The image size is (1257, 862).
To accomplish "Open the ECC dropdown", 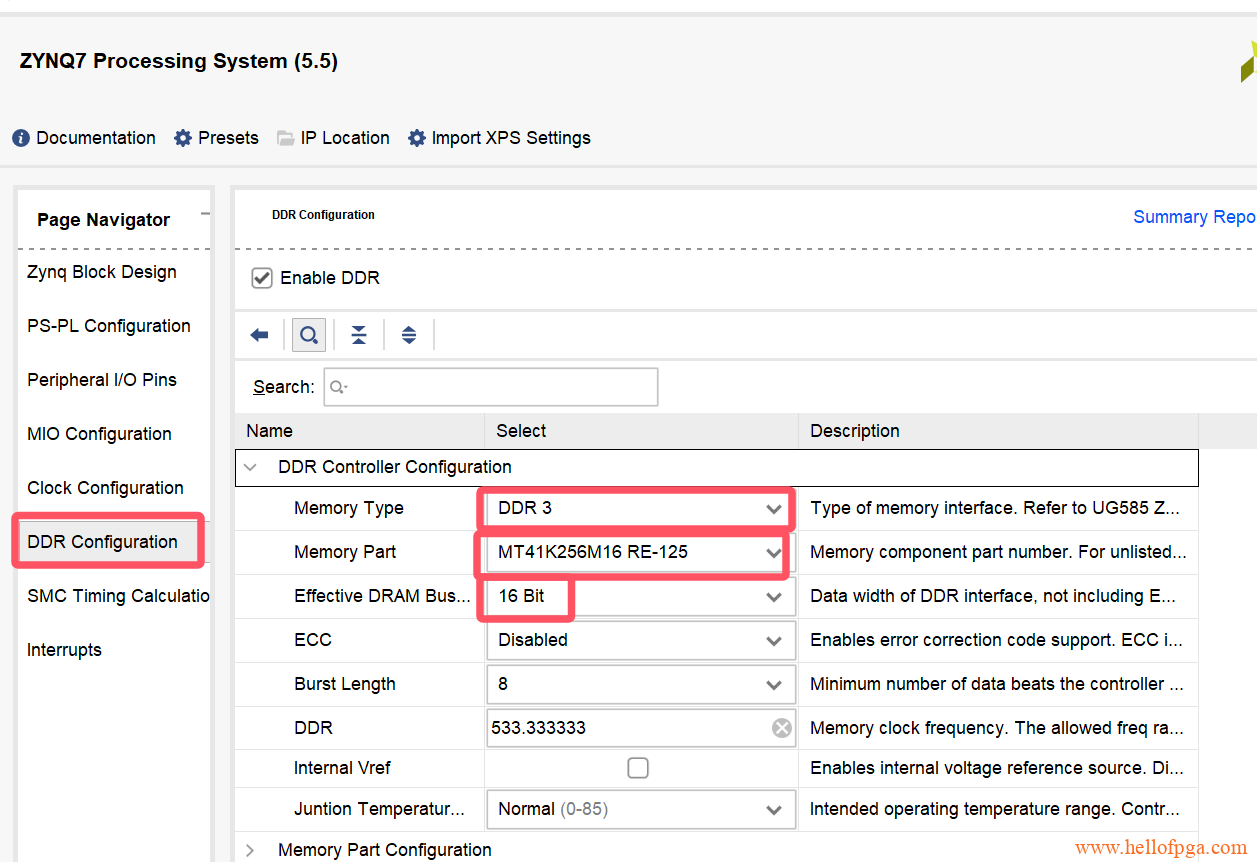I will tap(773, 640).
